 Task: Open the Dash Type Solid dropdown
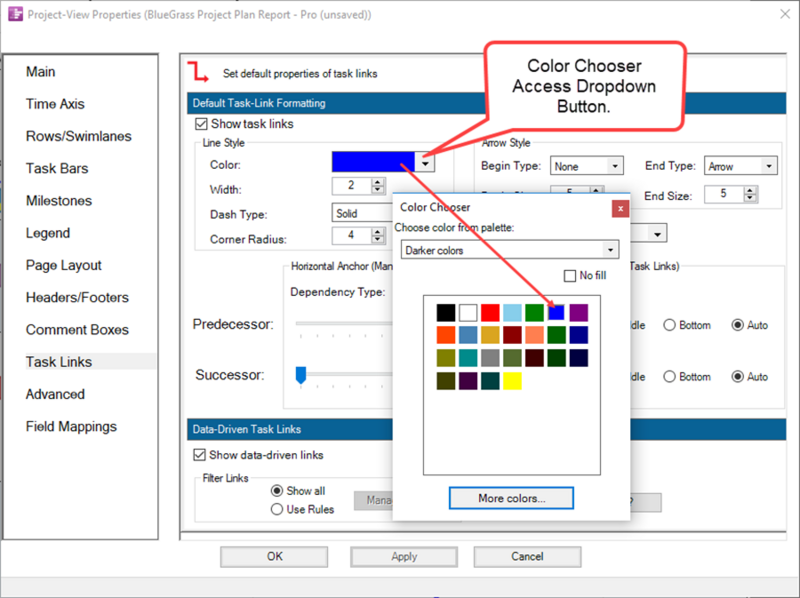(362, 213)
